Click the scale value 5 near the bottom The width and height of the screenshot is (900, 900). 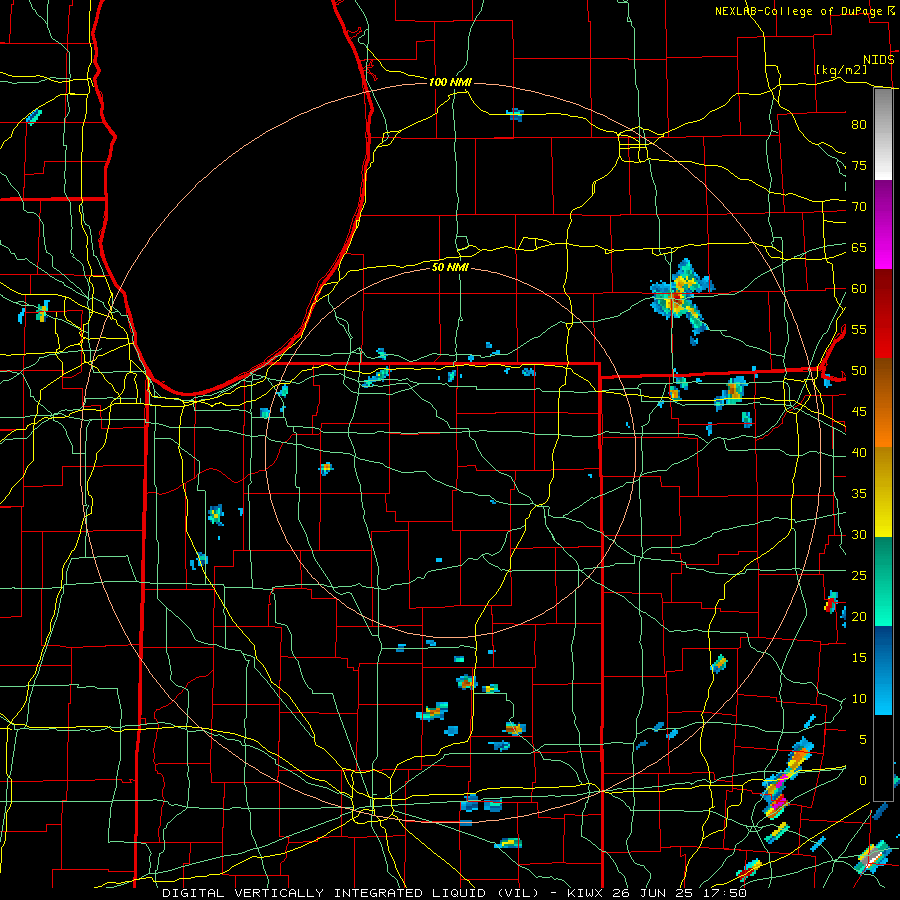(863, 740)
